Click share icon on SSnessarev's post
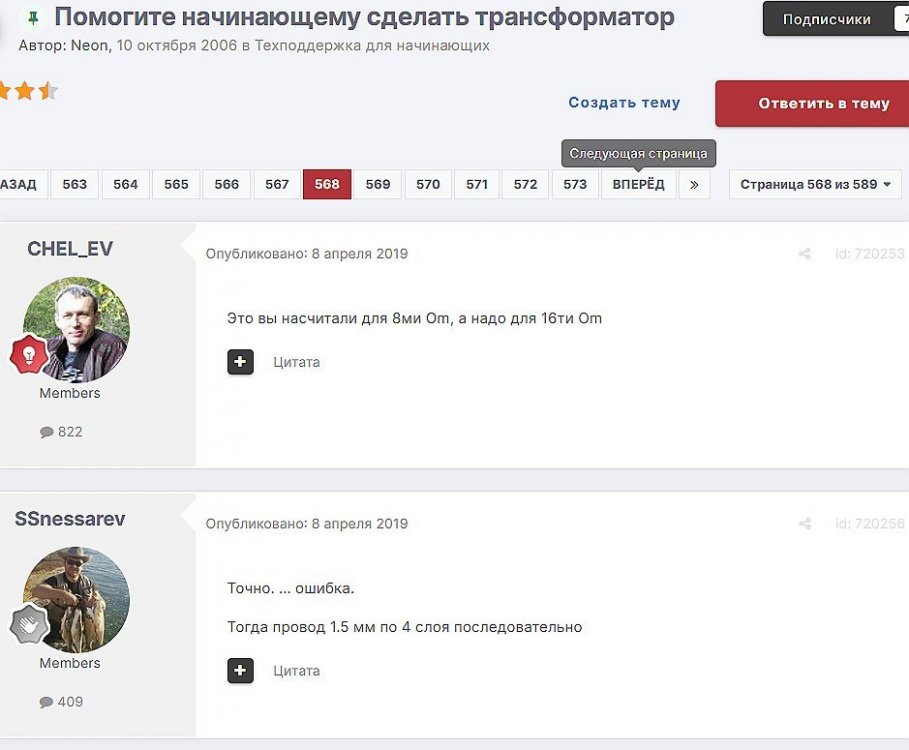The height and width of the screenshot is (750, 909). click(x=804, y=524)
